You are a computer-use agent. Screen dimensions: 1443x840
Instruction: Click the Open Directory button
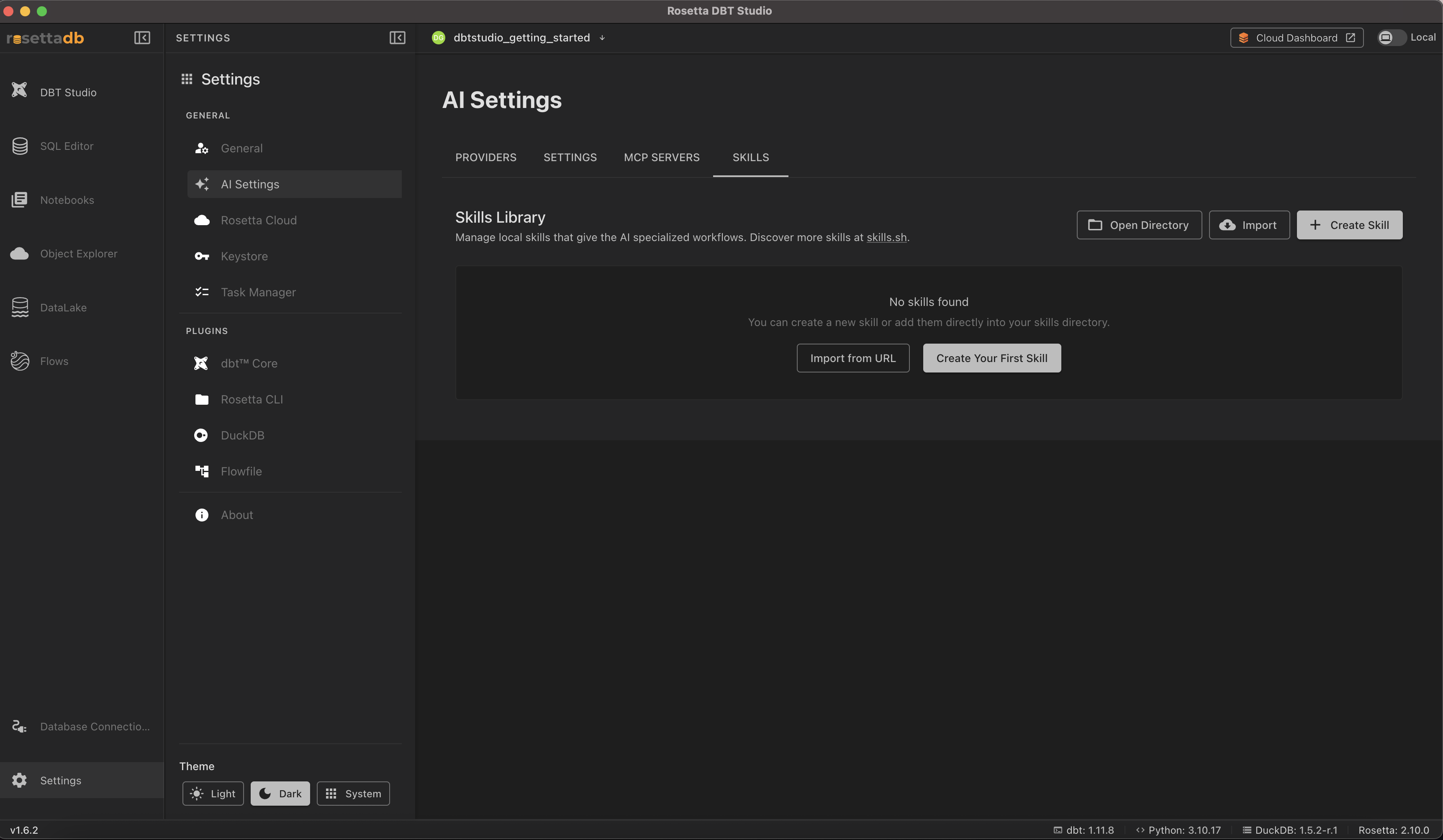coord(1139,225)
